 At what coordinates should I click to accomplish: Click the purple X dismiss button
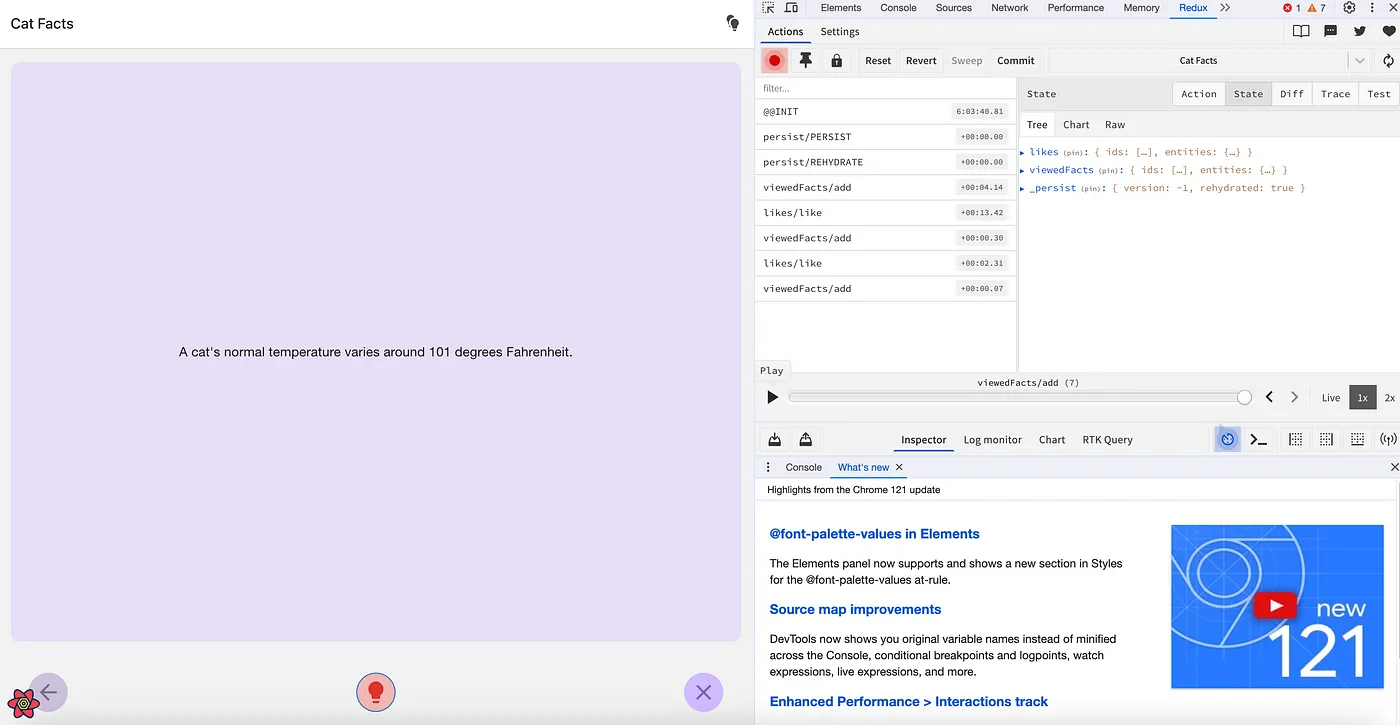pos(703,691)
